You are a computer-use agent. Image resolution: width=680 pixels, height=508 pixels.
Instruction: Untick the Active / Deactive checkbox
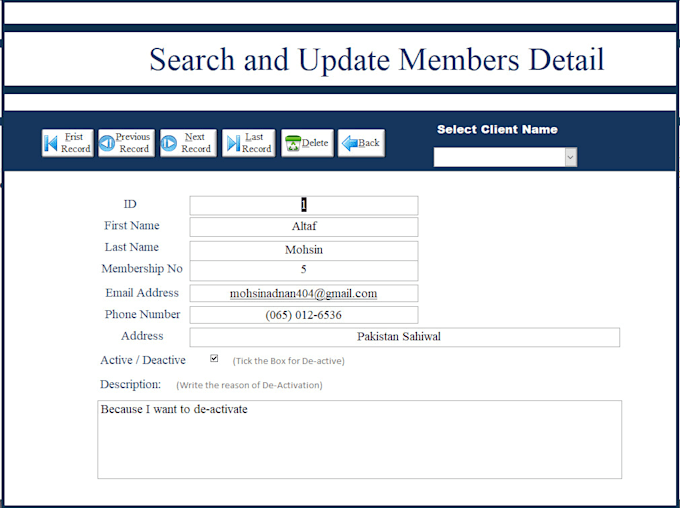(x=214, y=358)
